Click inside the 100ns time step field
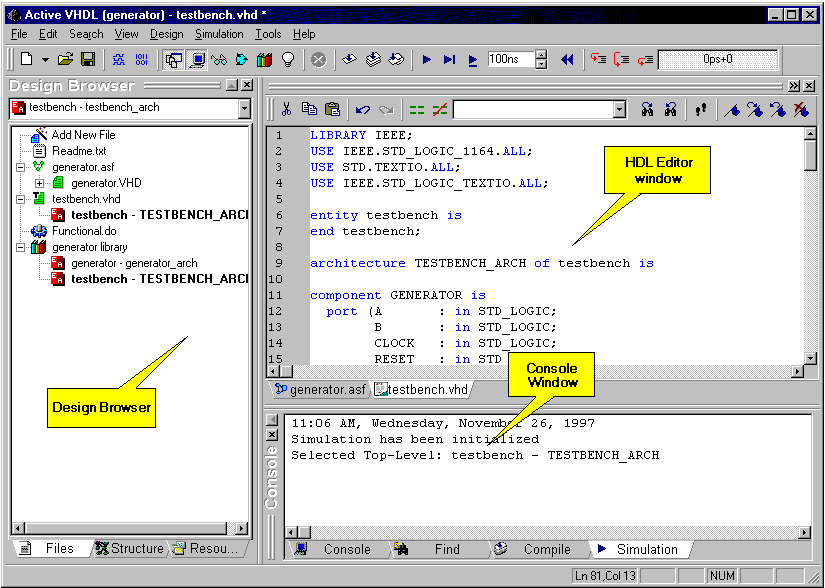This screenshot has height=588, width=825. click(x=510, y=60)
